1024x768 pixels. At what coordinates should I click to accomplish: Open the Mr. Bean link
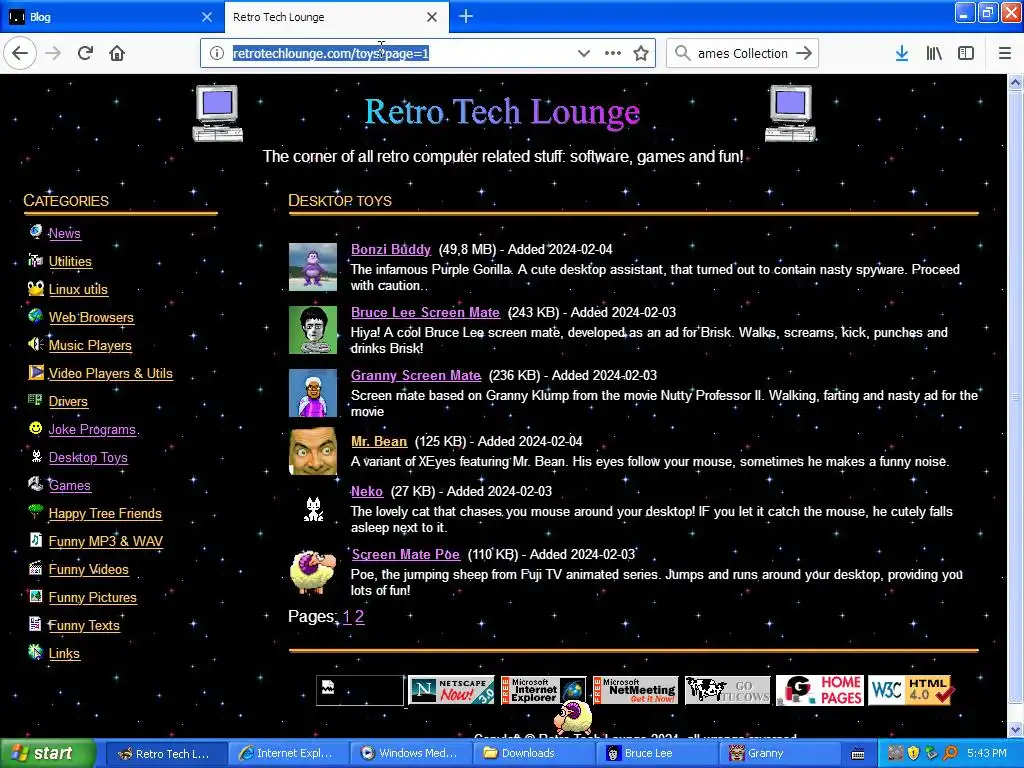(x=379, y=441)
